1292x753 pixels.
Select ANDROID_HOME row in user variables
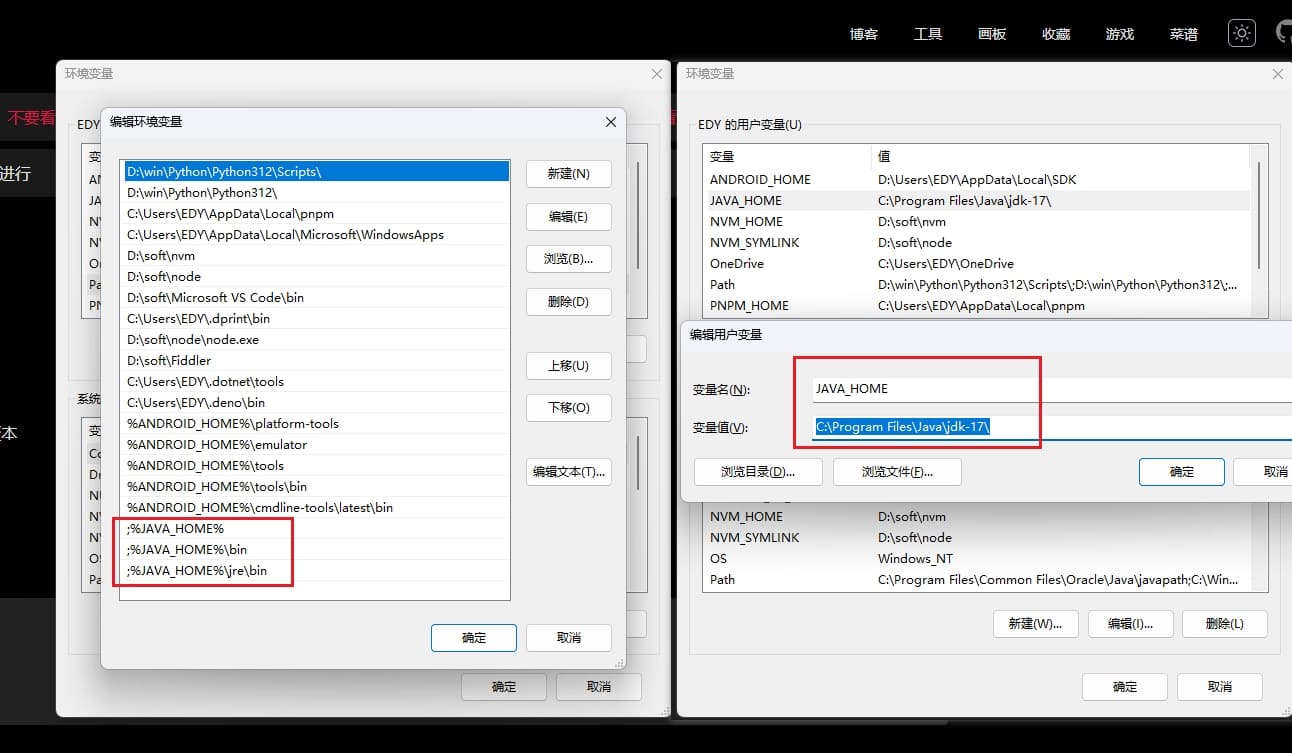click(976, 179)
